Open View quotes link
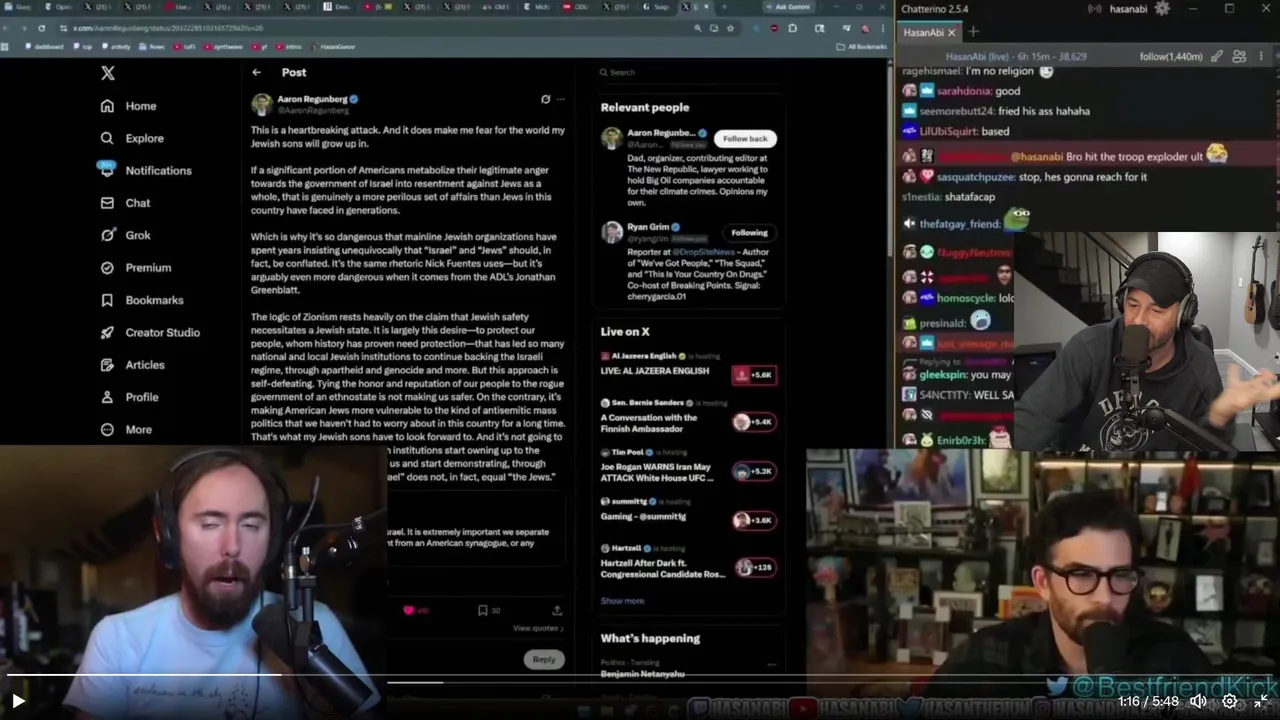This screenshot has width=1280, height=720. pos(538,628)
